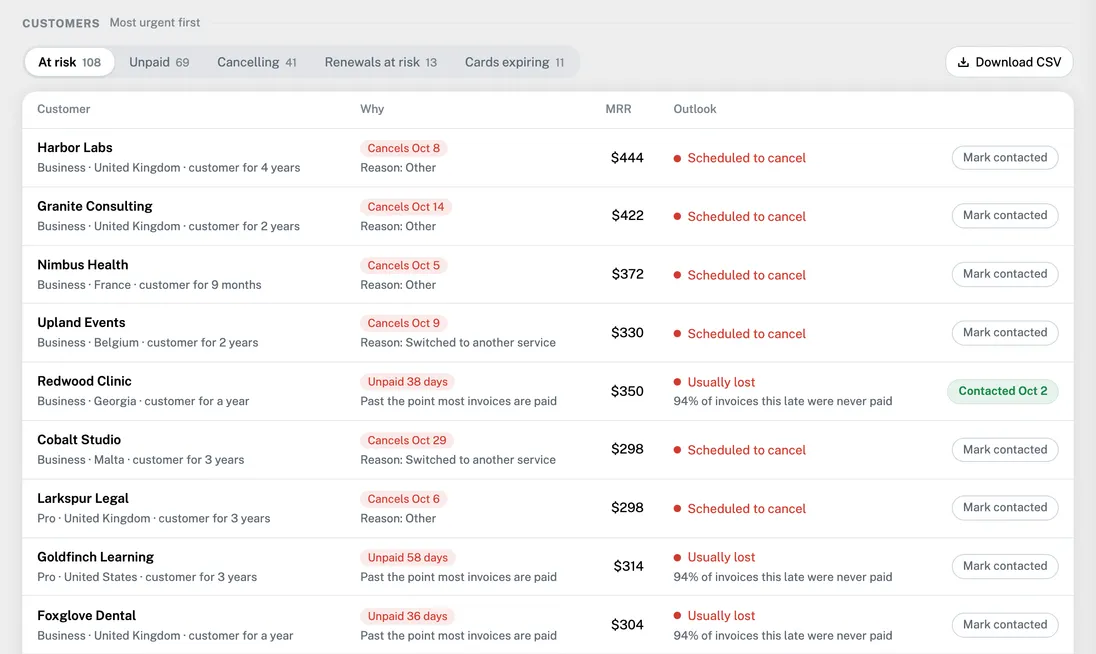Click the $422 MRR value
This screenshot has height=654, width=1096.
coord(627,216)
